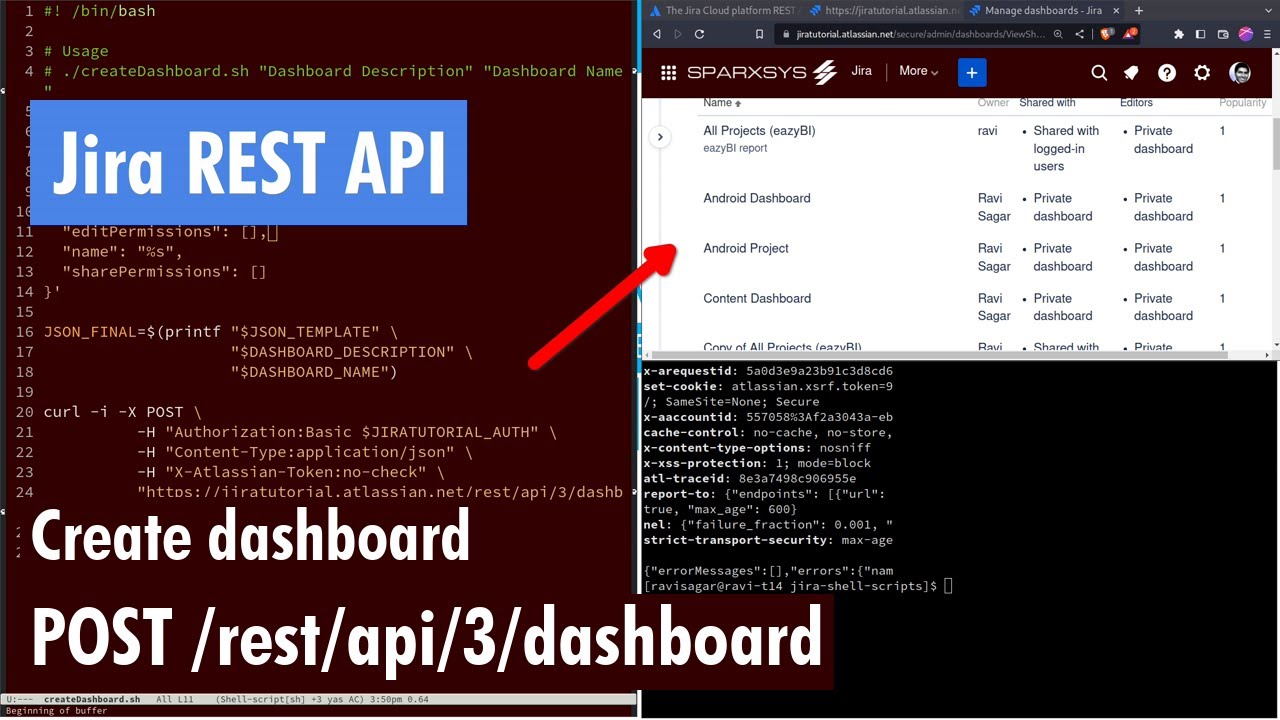The height and width of the screenshot is (720, 1280).
Task: Click the zoom icon in address bar
Action: (x=1058, y=34)
